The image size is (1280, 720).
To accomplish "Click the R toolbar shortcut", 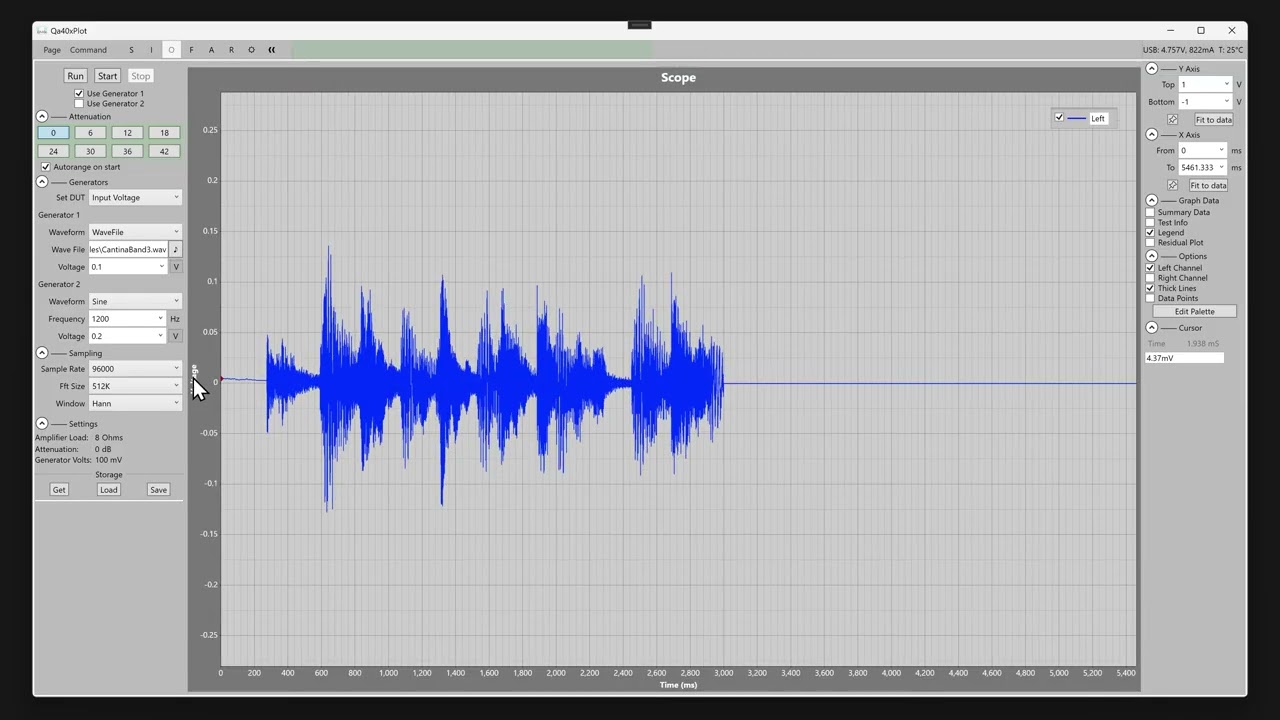I will pos(231,50).
